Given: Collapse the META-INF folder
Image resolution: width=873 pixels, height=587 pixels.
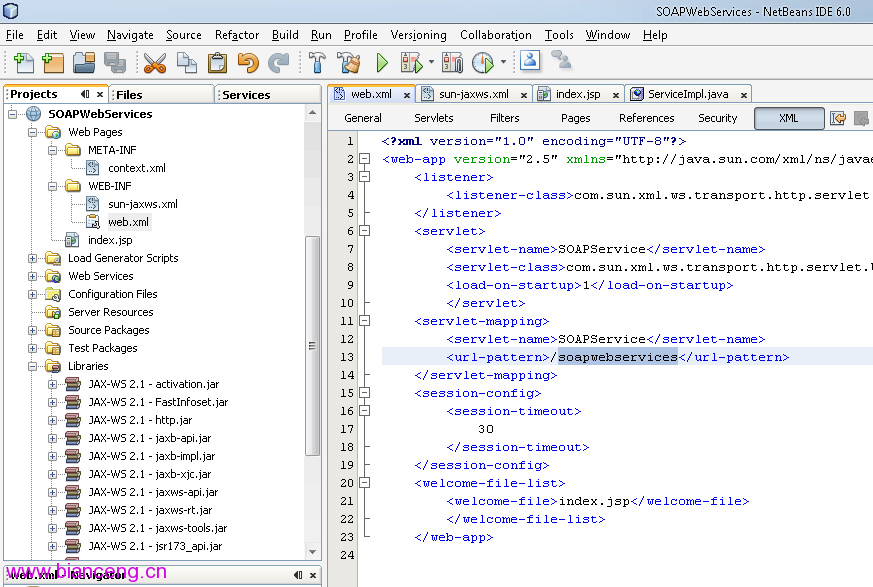Looking at the screenshot, I should 52,150.
